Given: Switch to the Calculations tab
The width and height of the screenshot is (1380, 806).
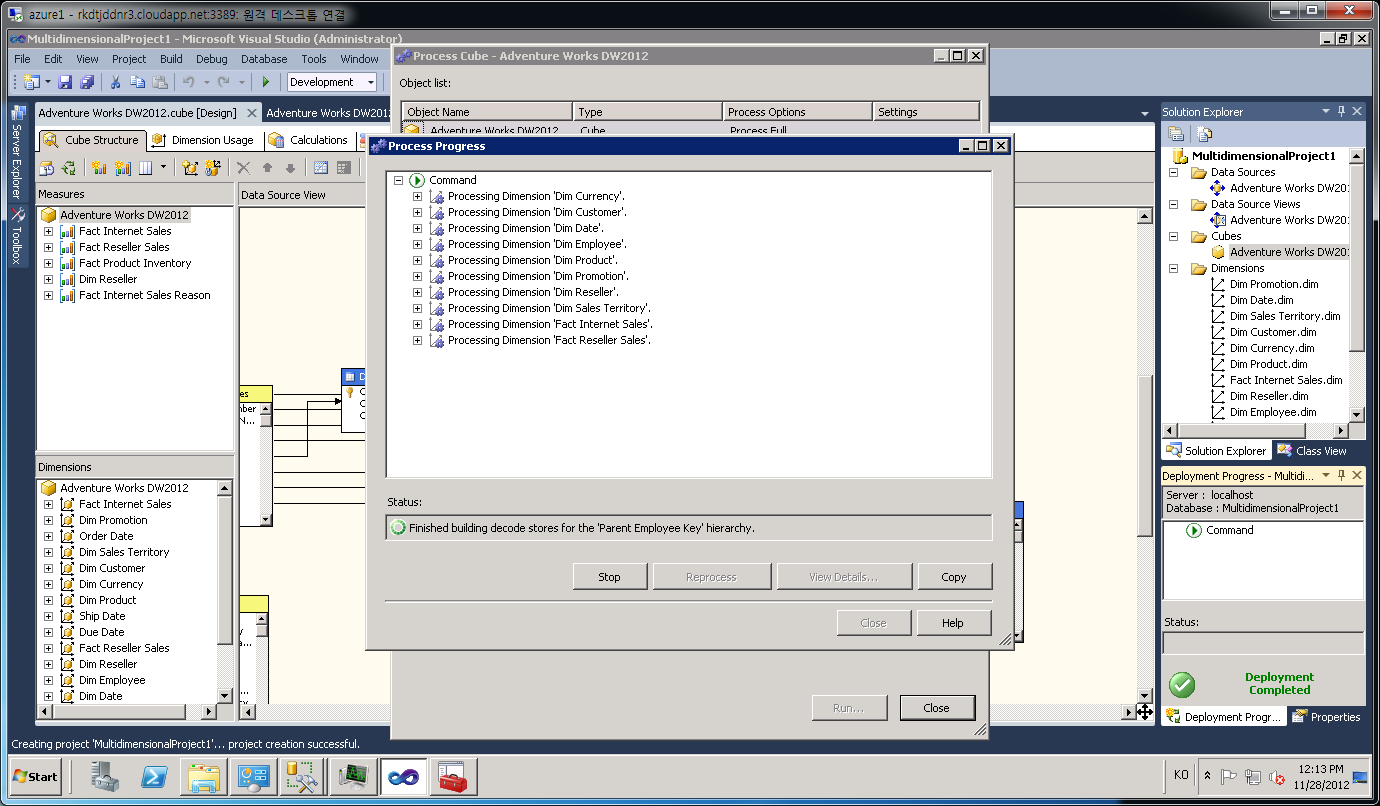Looking at the screenshot, I should click(309, 140).
